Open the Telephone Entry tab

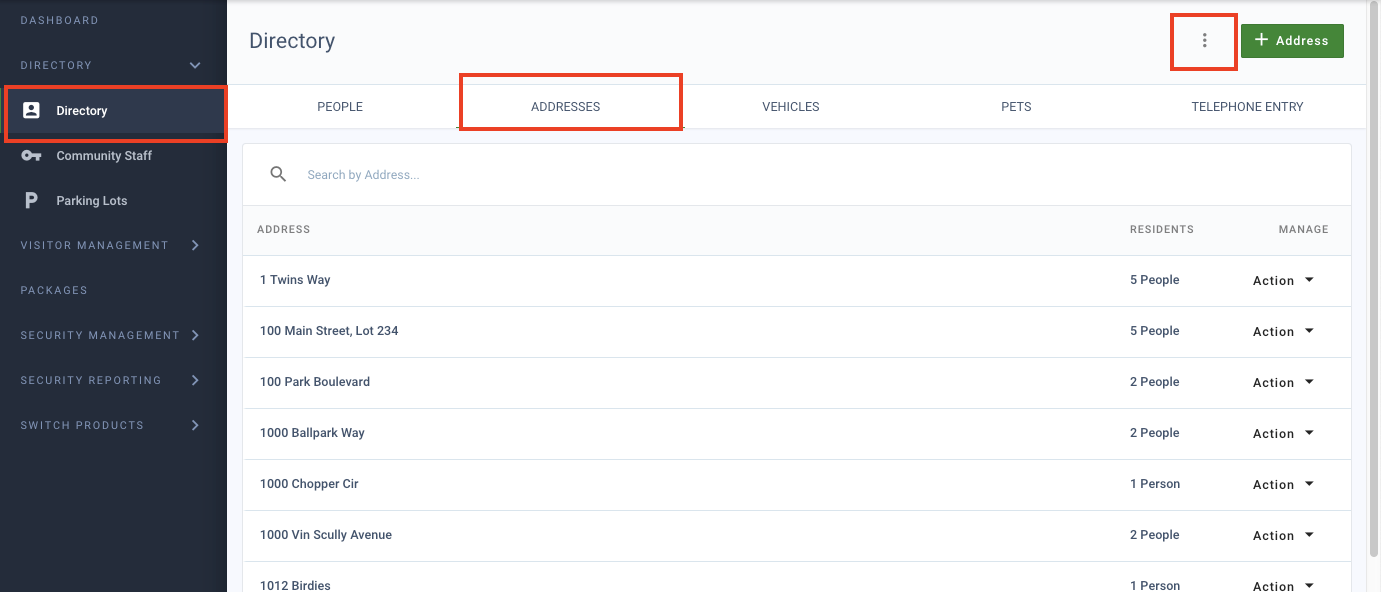click(x=1247, y=106)
